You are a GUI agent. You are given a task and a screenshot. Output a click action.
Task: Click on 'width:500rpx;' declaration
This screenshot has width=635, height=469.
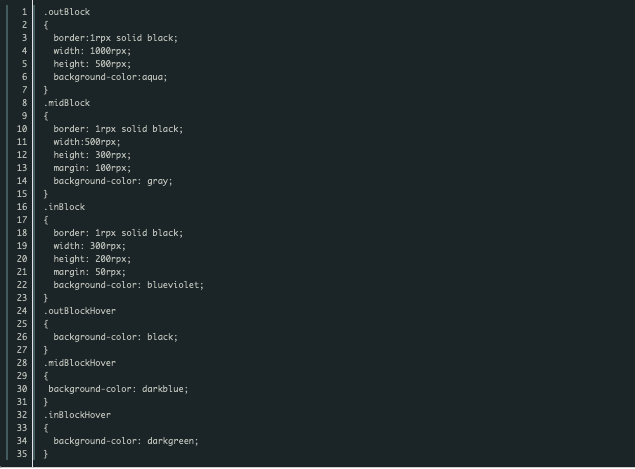click(87, 141)
